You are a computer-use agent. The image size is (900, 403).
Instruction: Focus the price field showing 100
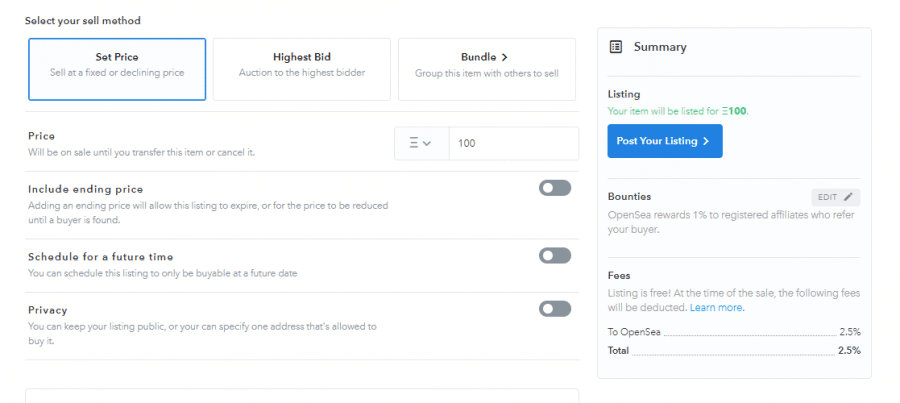click(x=513, y=143)
